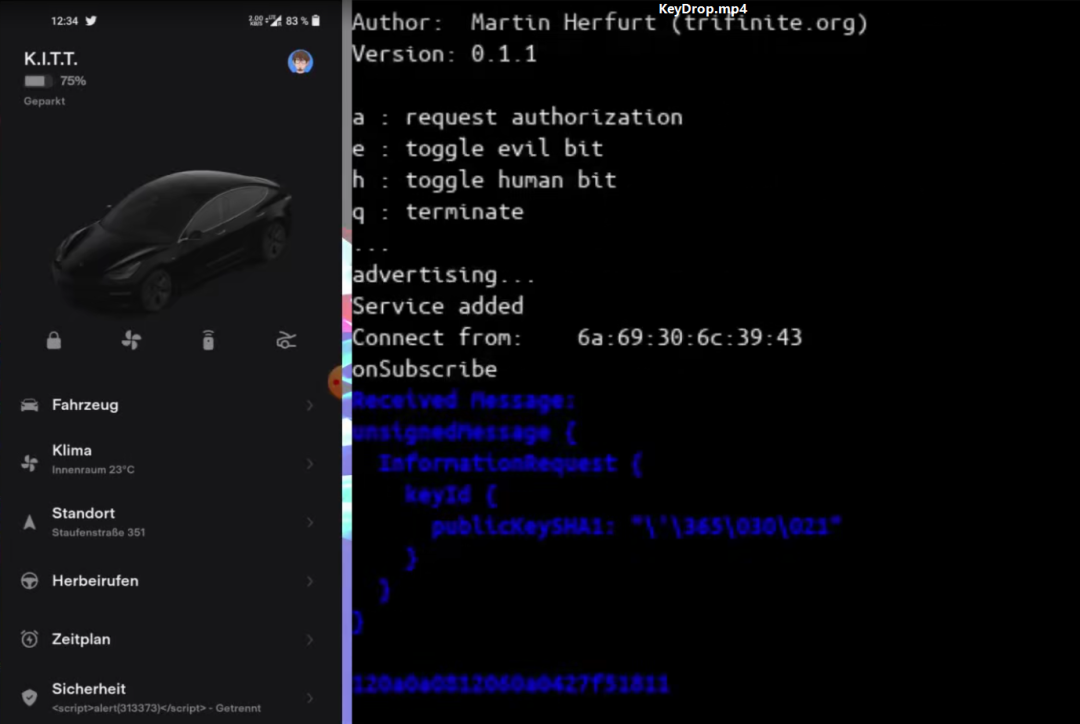Tap the climate fan quick-action icon
This screenshot has width=1080, height=724.
coord(132,340)
